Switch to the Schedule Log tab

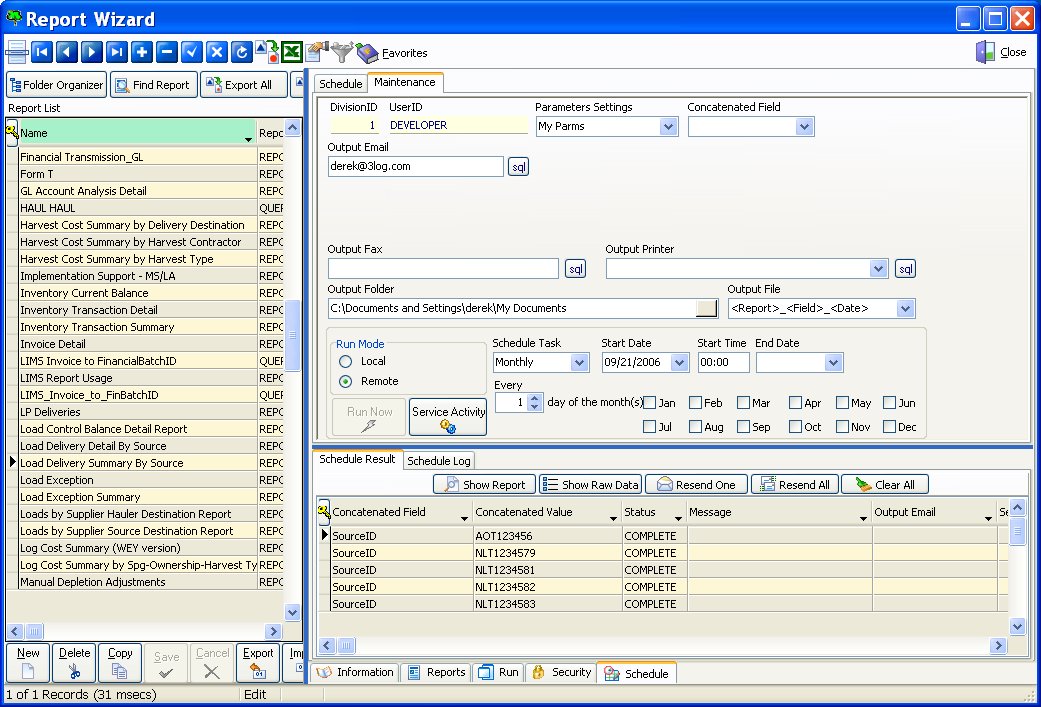click(x=439, y=461)
